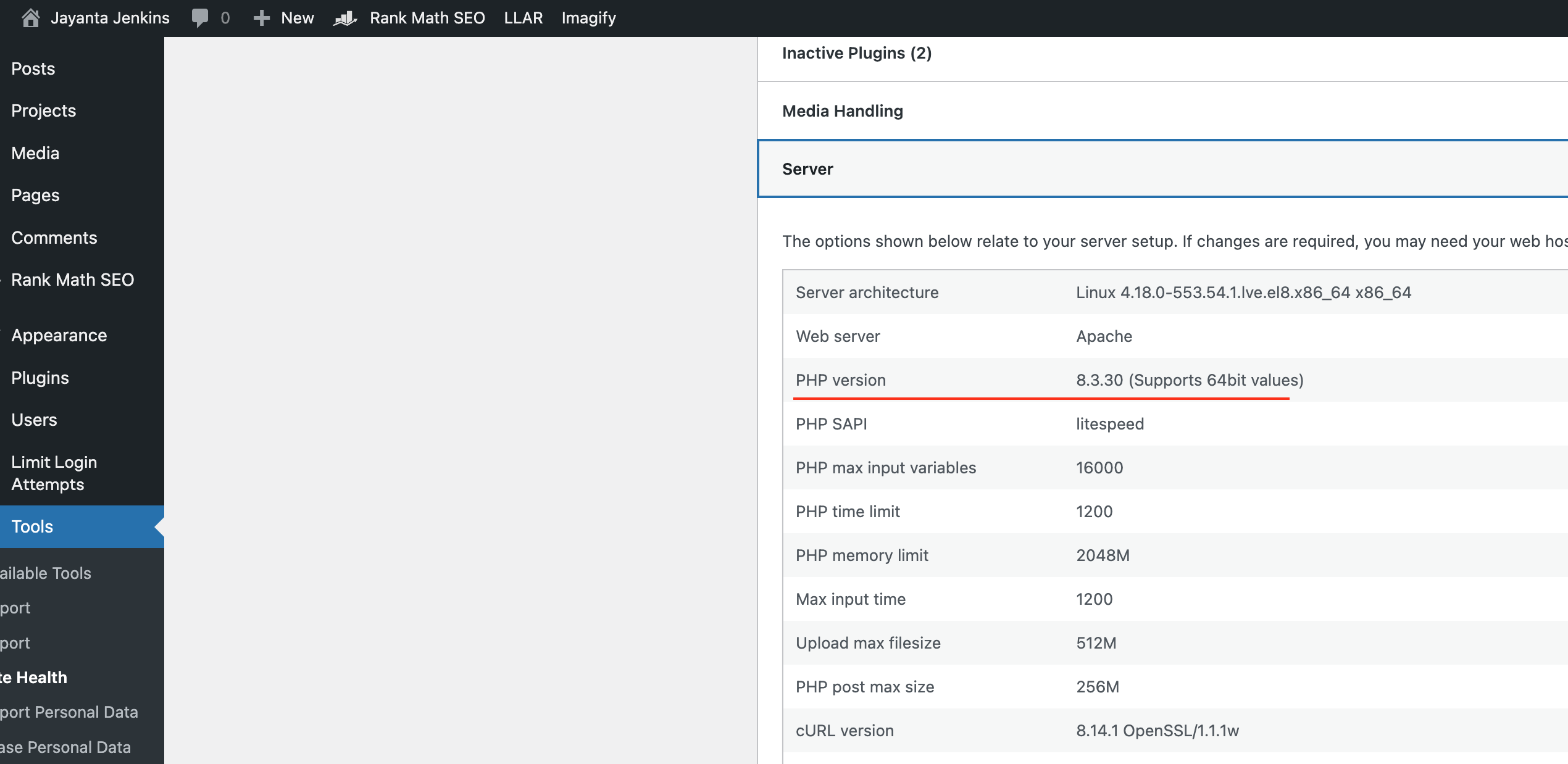Select PHP max input variables 16000

(1099, 468)
